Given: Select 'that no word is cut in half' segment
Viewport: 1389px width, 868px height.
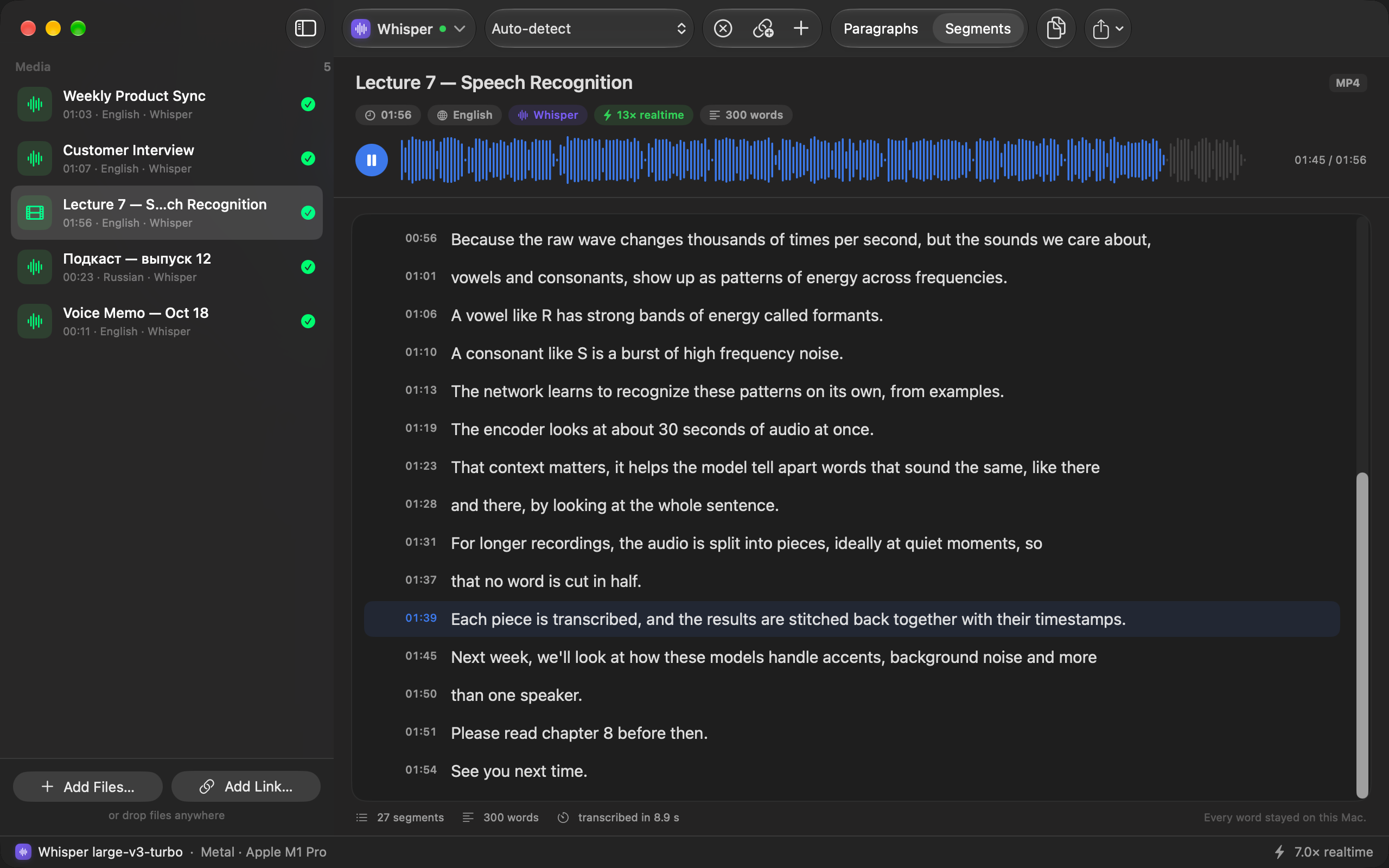Looking at the screenshot, I should pyautogui.click(x=852, y=581).
